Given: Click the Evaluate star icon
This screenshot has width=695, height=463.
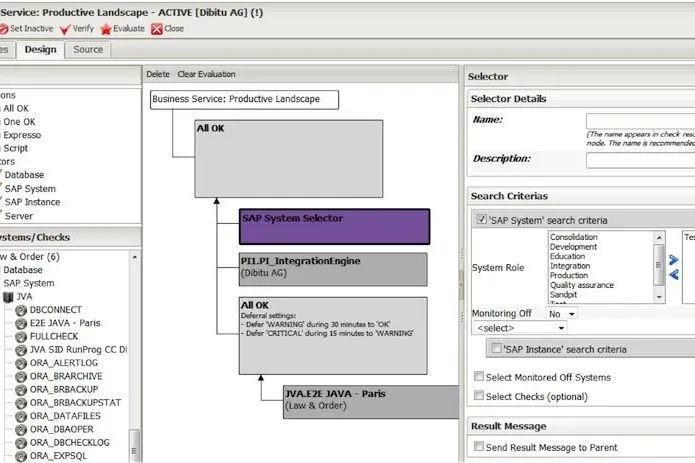Looking at the screenshot, I should click(106, 29).
